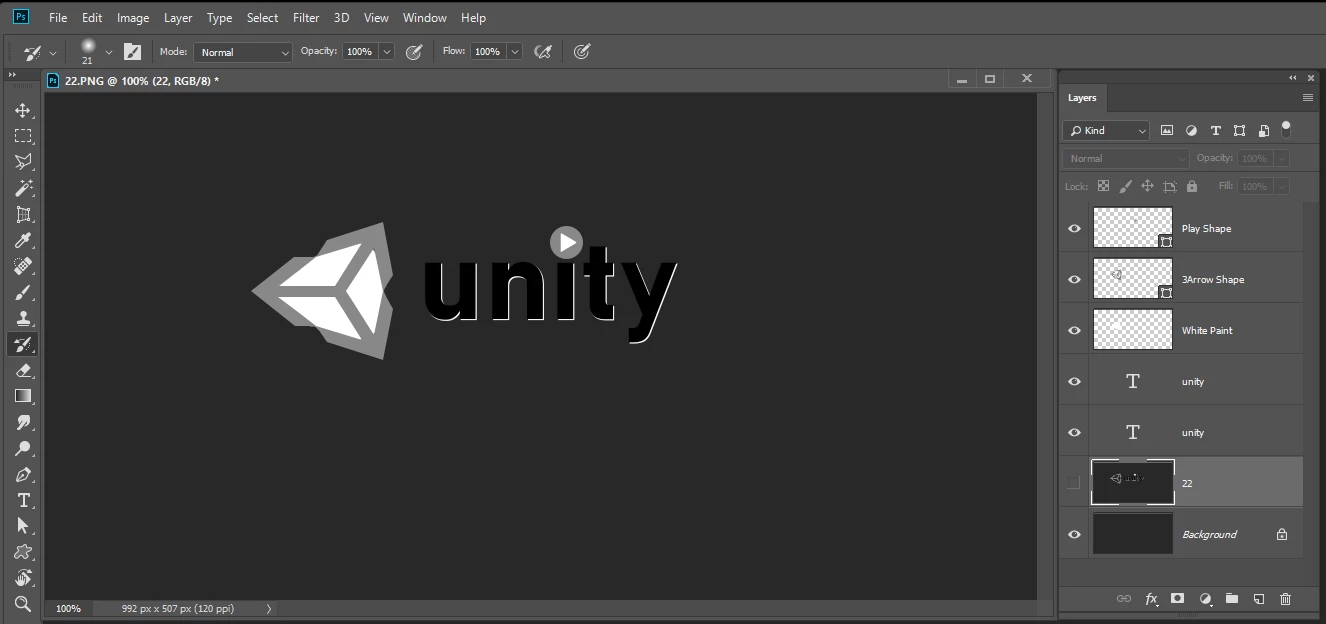The height and width of the screenshot is (624, 1326).
Task: Filter for pixel layers
Action: pos(1167,130)
